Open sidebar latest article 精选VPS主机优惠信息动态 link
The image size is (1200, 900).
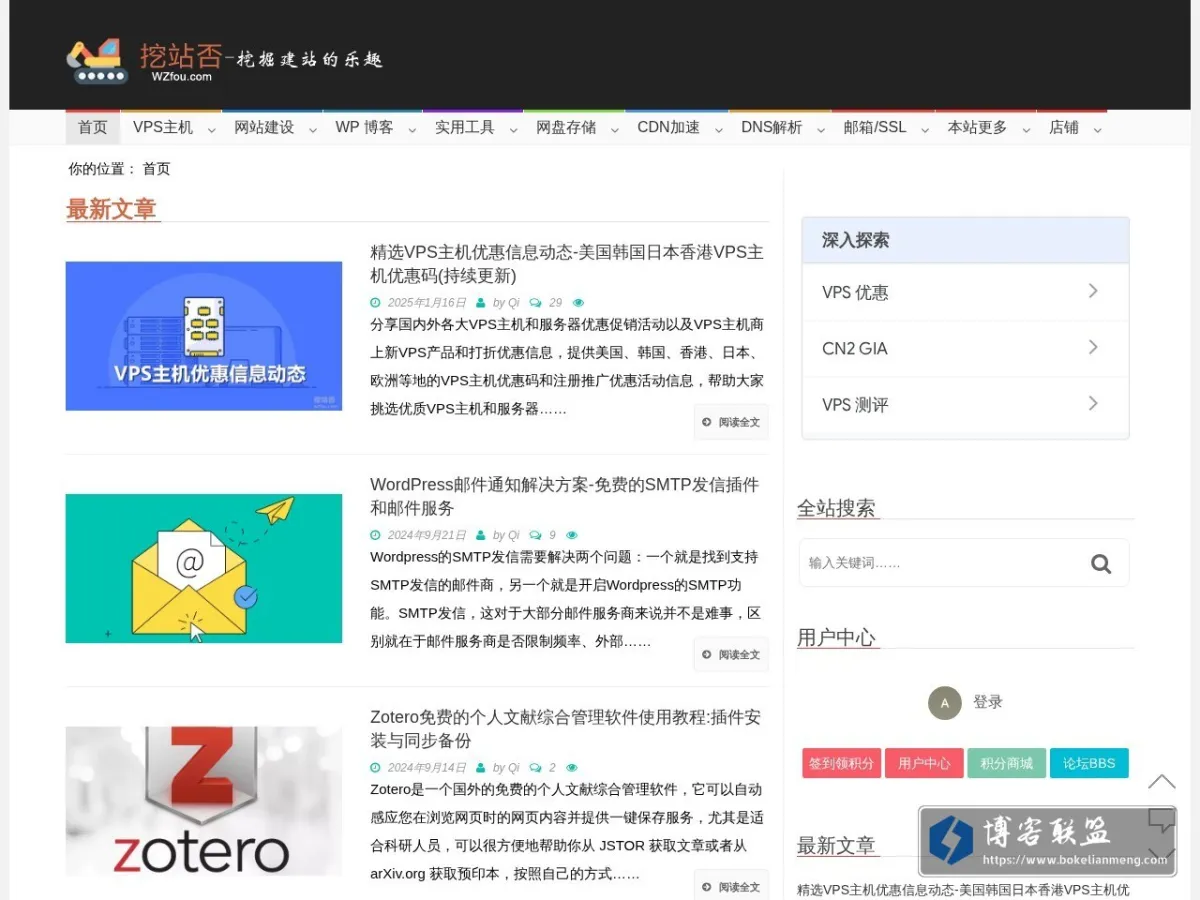click(963, 890)
